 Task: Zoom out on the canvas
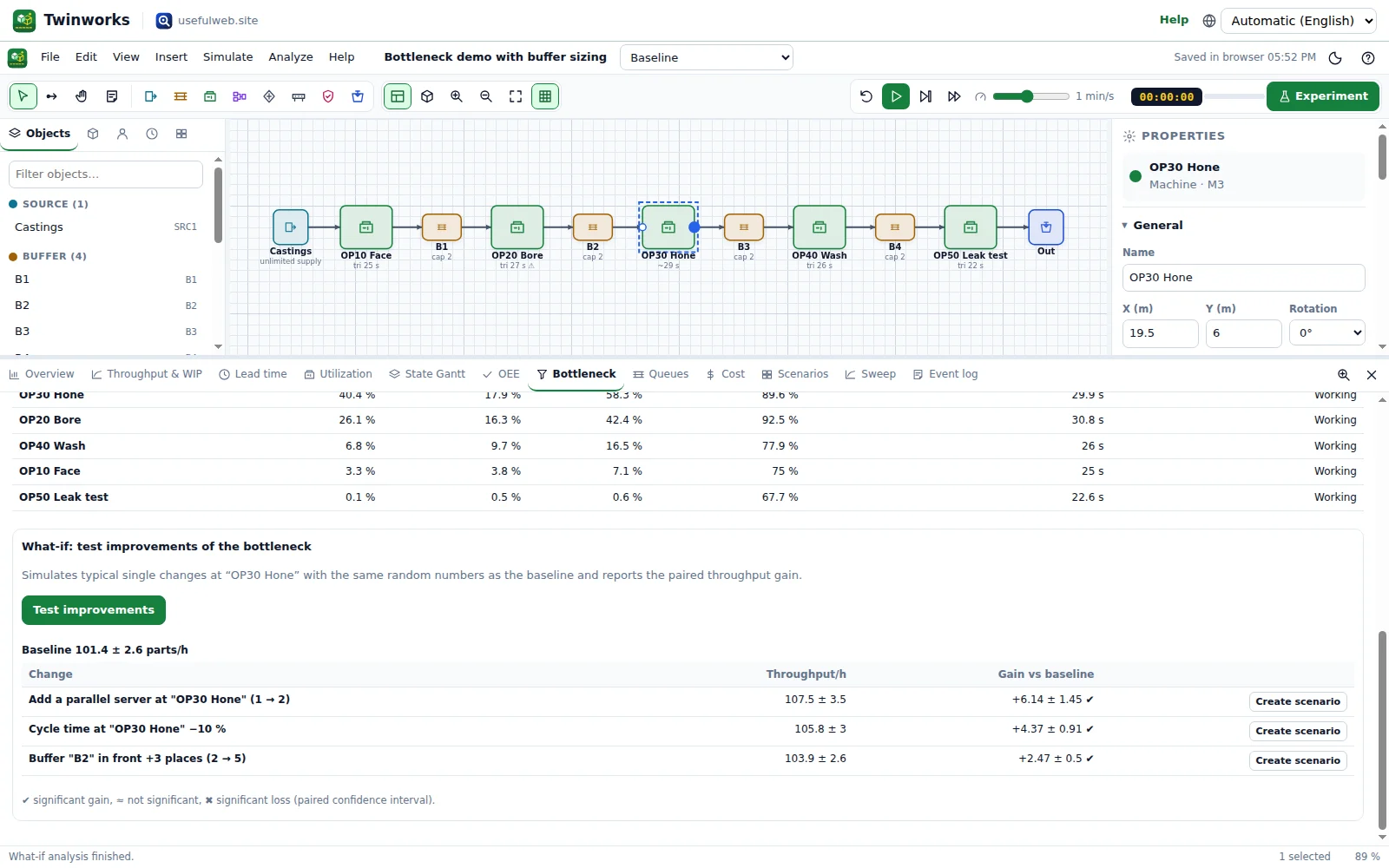coord(486,96)
